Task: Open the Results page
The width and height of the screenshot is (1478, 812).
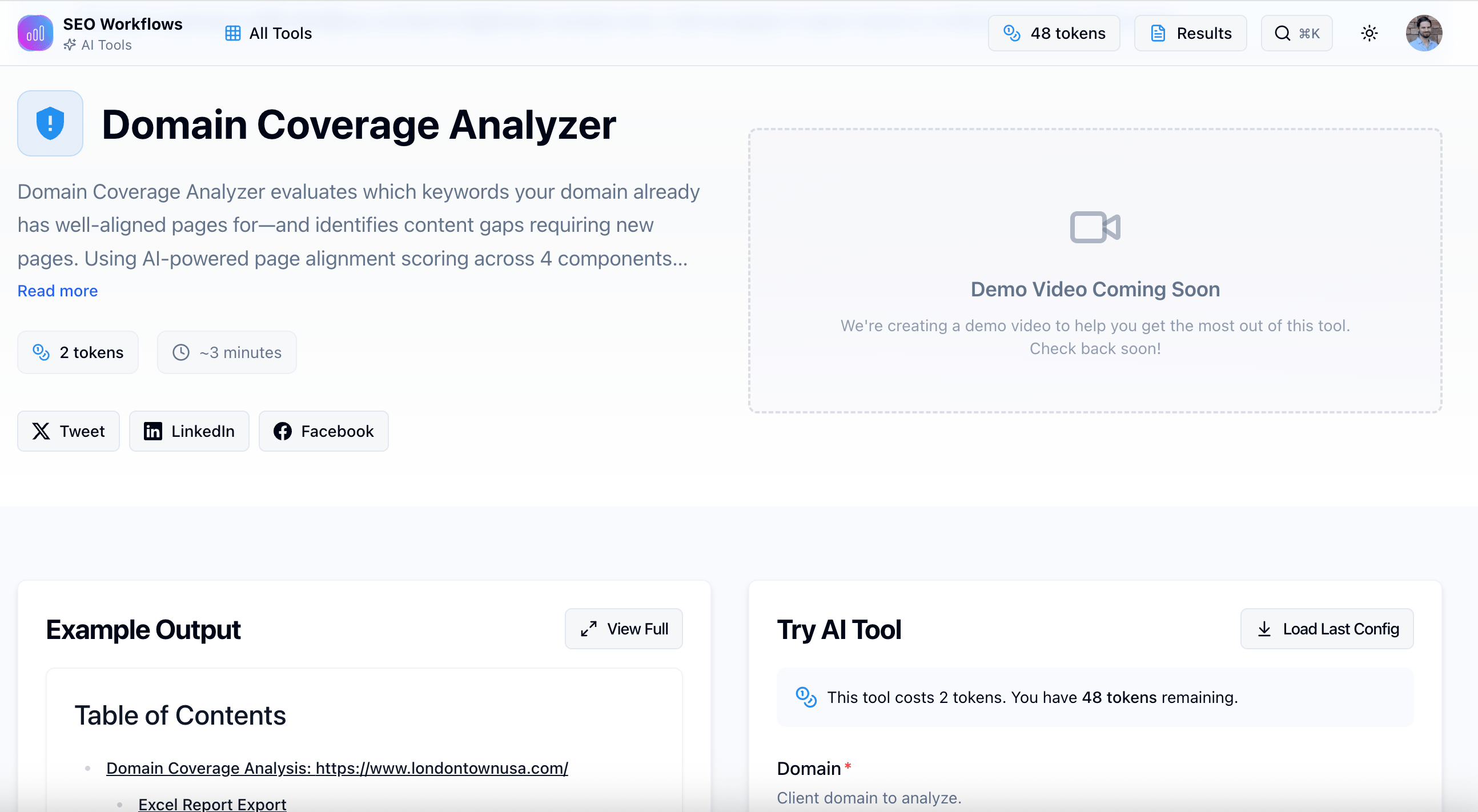Action: [x=1190, y=33]
